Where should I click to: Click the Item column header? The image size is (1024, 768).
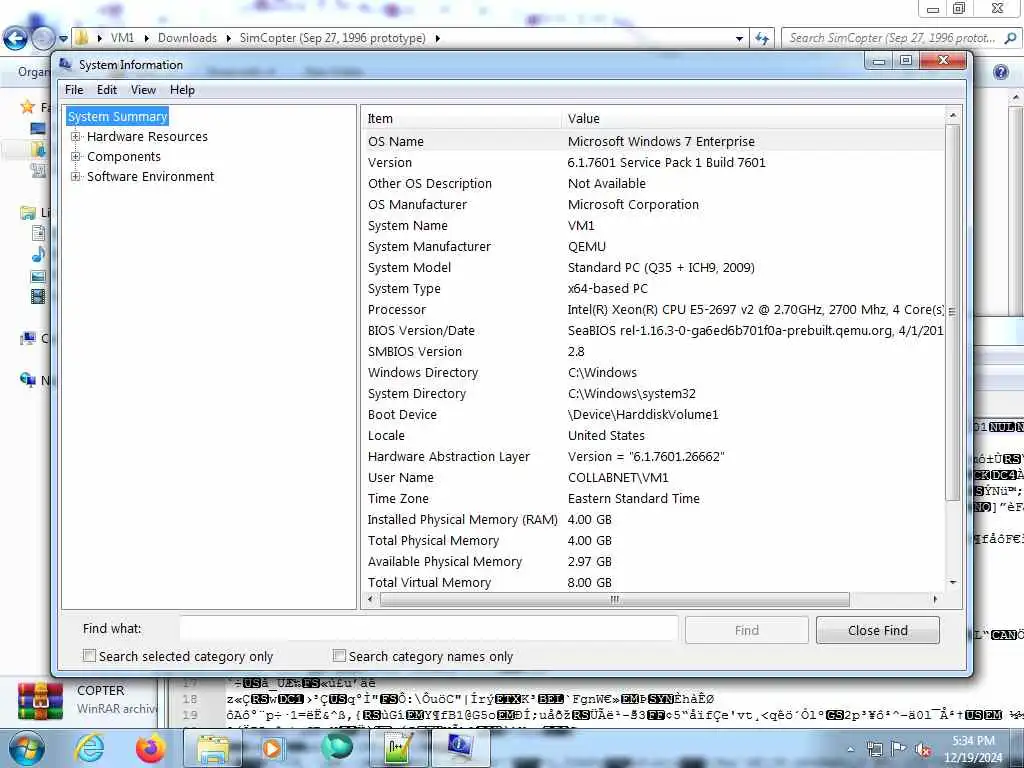(x=462, y=118)
